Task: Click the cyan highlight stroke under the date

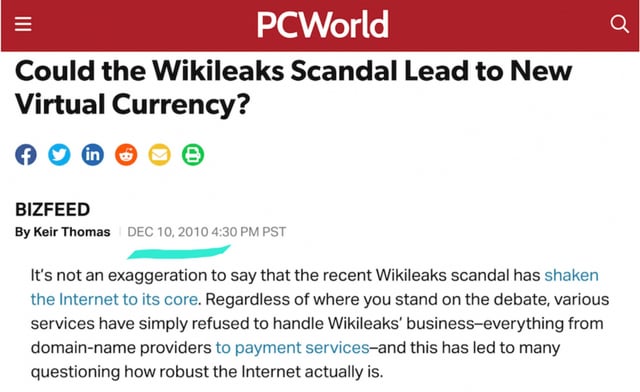Action: (x=179, y=252)
